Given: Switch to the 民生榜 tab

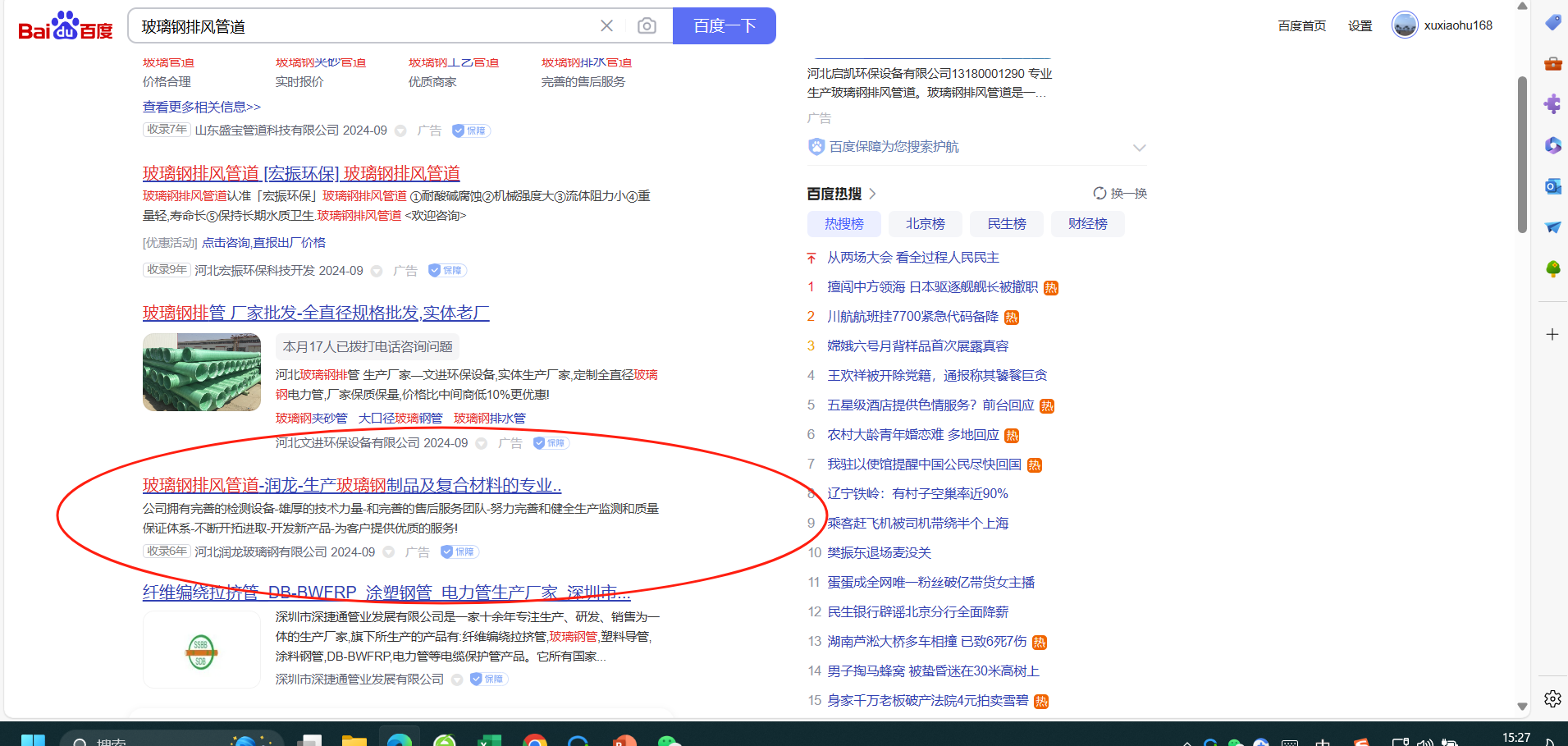Looking at the screenshot, I should coord(1006,224).
